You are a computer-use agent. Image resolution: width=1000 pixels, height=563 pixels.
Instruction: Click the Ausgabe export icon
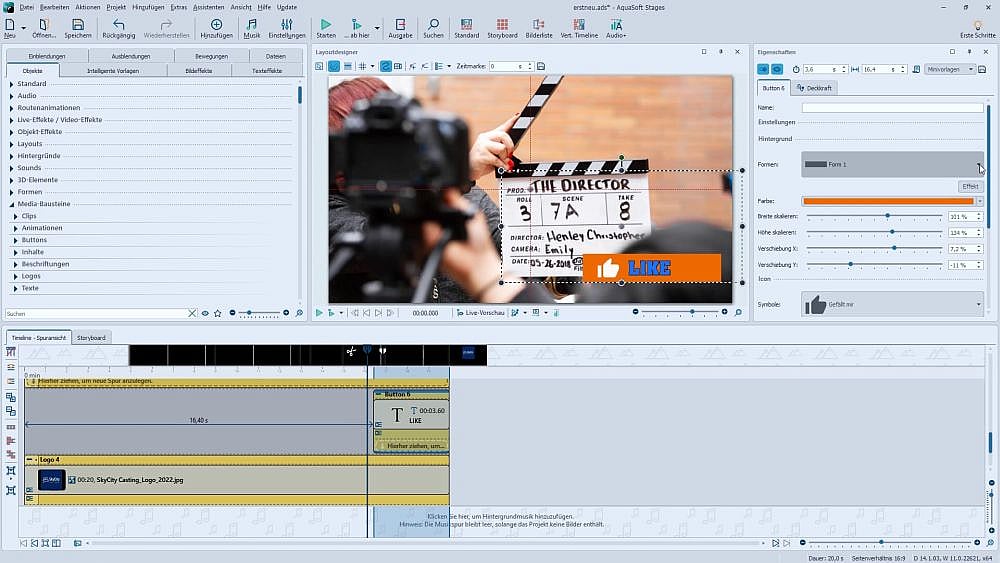point(400,24)
